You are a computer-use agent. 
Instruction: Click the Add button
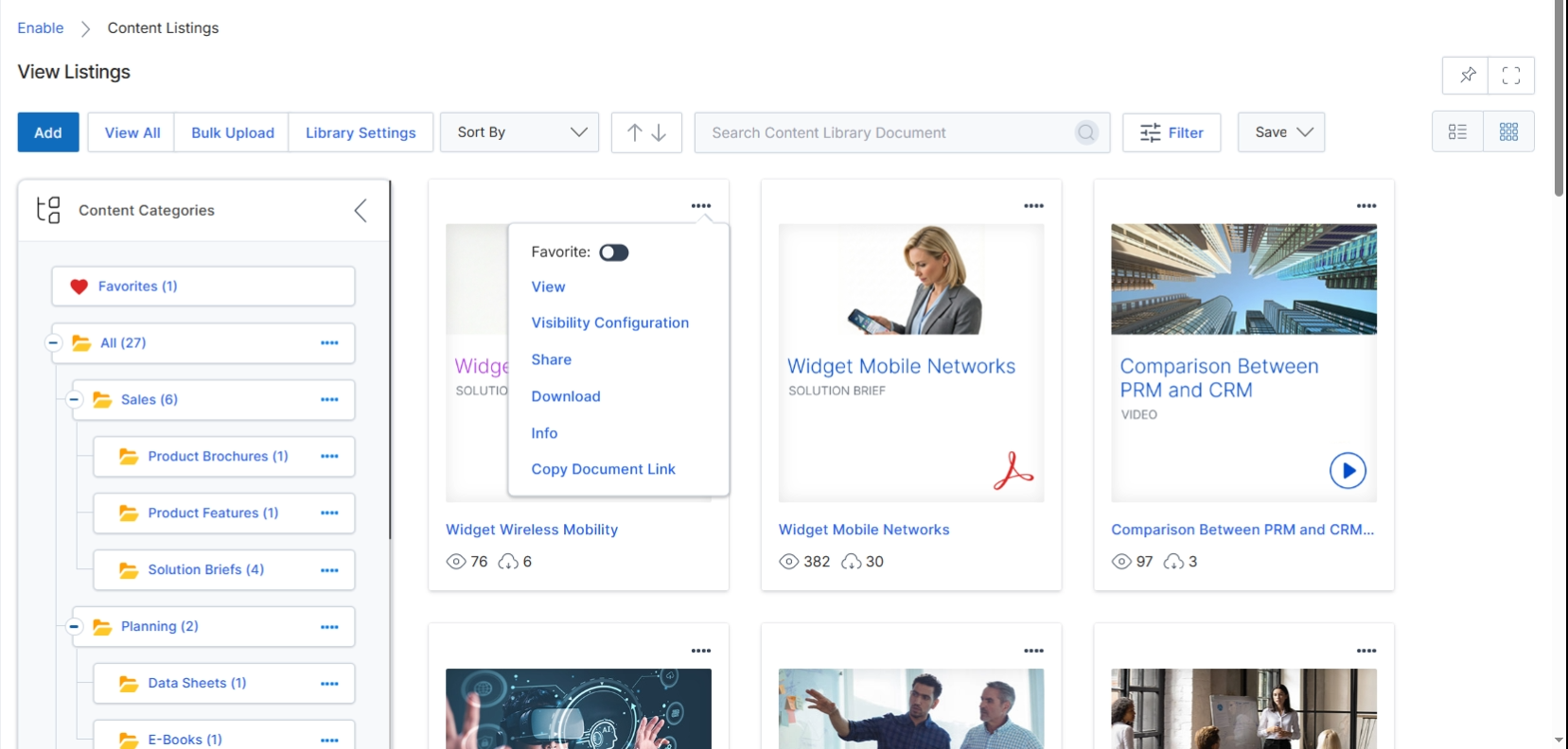coord(48,132)
